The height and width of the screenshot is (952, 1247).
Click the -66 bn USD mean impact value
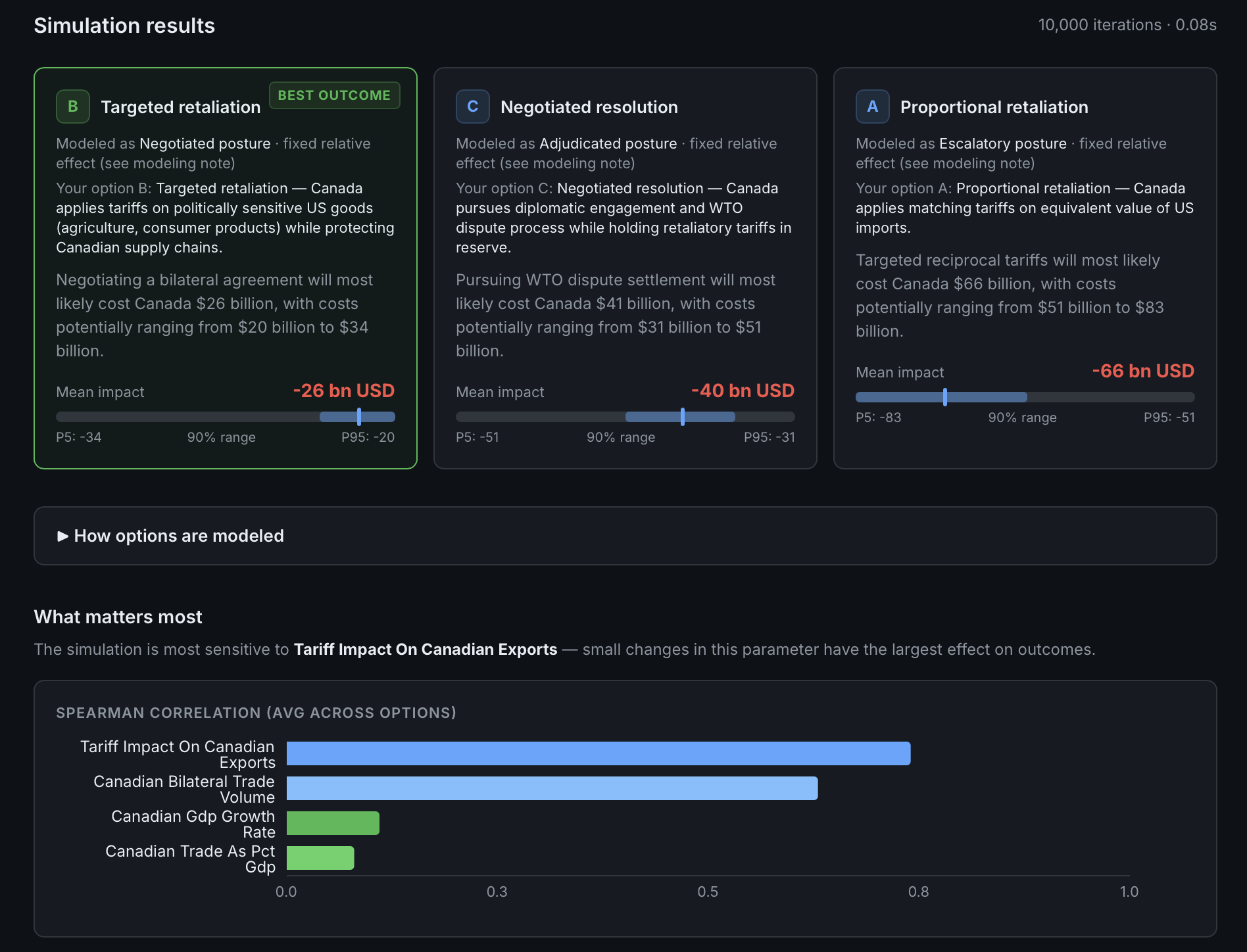(x=1143, y=371)
